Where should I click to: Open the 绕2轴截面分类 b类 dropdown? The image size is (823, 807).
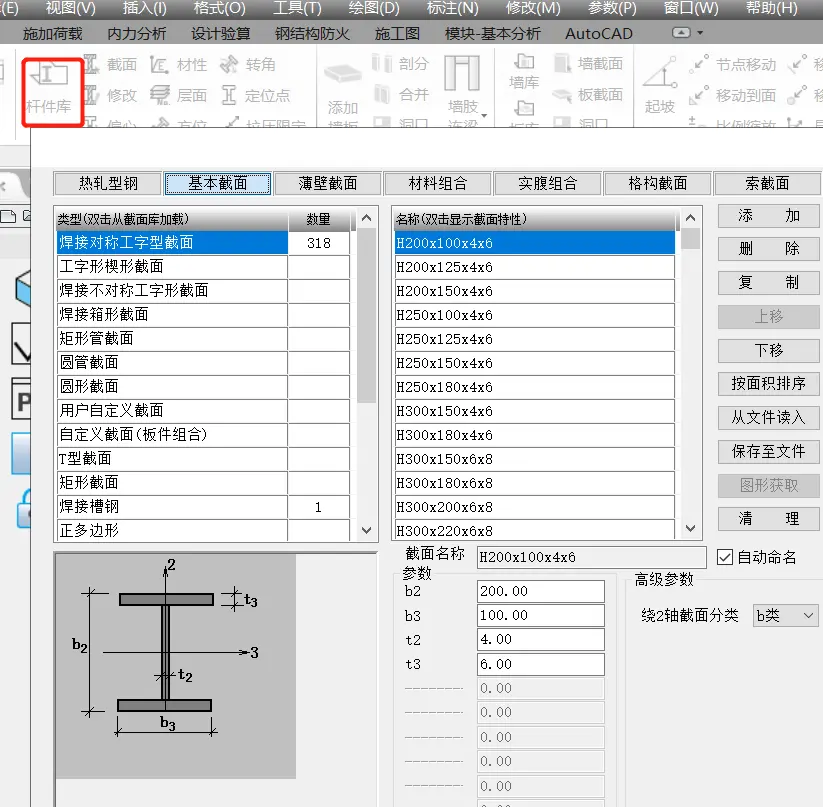coord(785,615)
